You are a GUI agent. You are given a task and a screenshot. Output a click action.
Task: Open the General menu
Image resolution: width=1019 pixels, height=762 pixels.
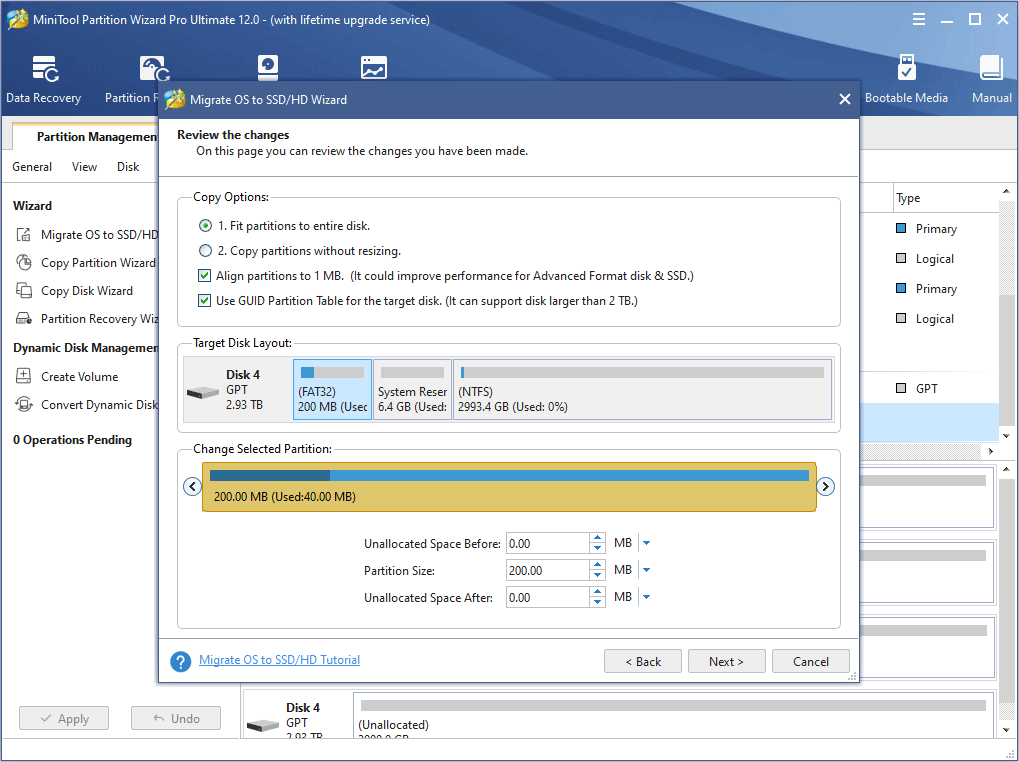[32, 167]
